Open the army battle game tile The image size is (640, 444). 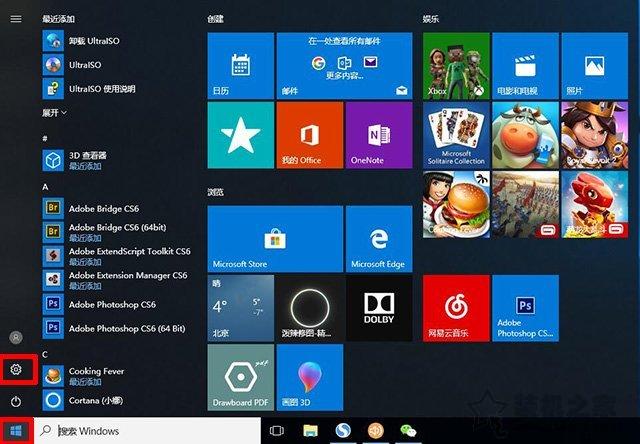[525, 204]
